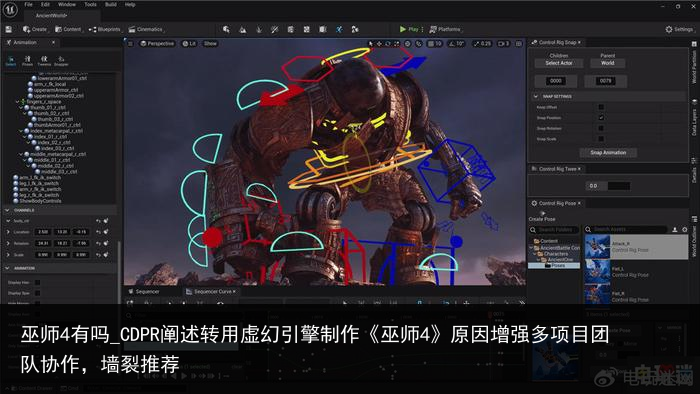Open the Window menu
The image size is (700, 394).
[67, 4]
